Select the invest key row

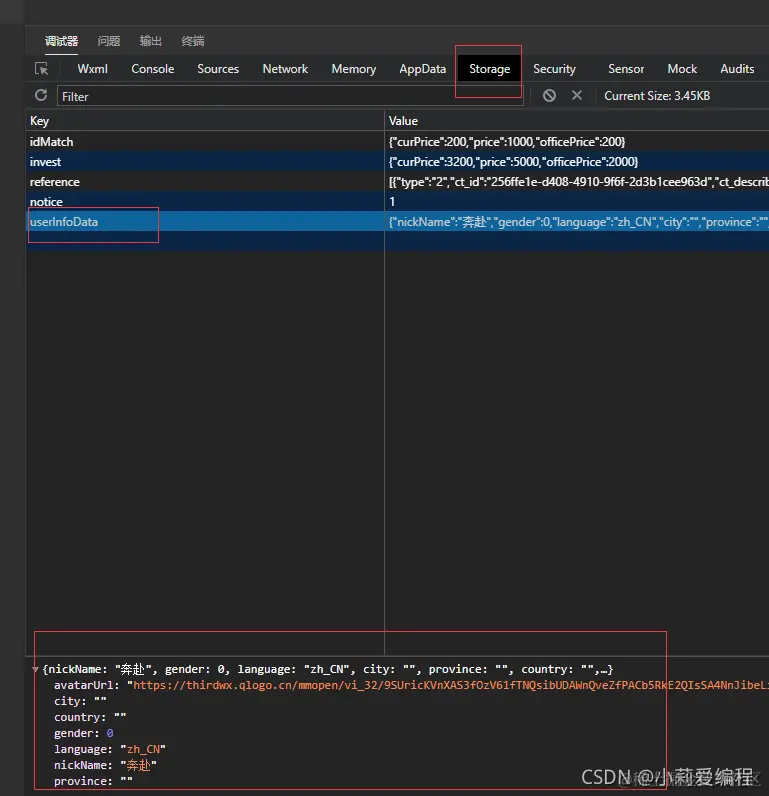tap(205, 161)
